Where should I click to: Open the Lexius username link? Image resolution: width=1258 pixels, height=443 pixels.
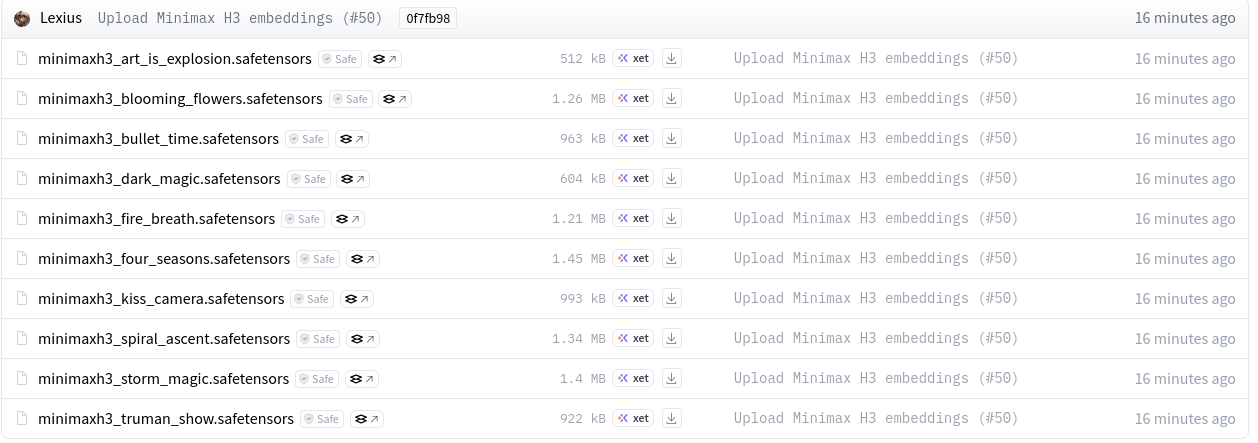[61, 18]
